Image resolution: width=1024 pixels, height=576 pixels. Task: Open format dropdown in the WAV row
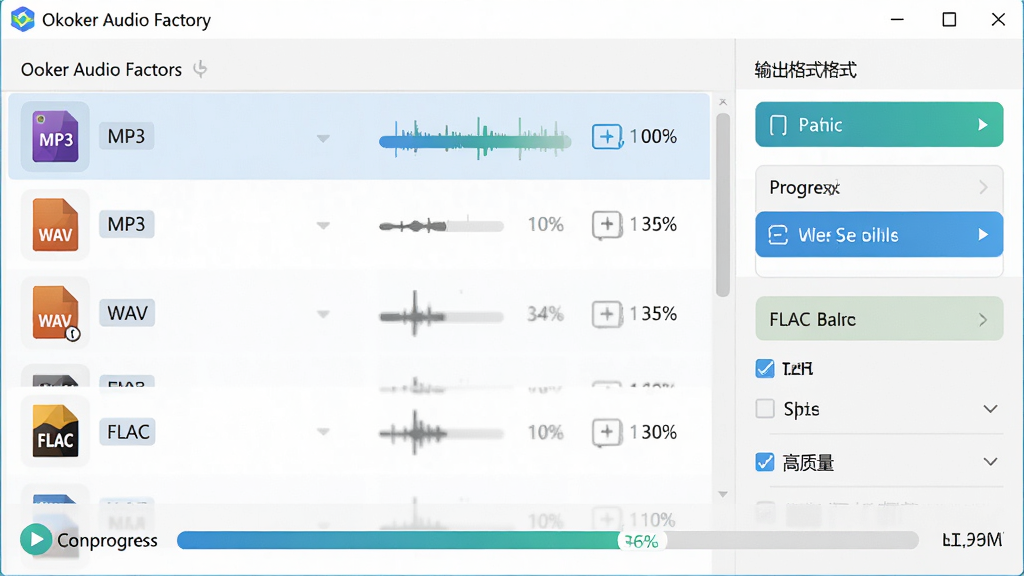[323, 315]
